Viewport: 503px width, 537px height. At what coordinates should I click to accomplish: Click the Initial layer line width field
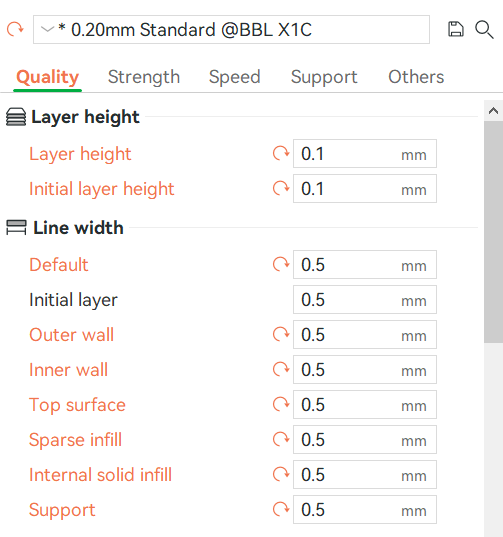click(x=365, y=300)
